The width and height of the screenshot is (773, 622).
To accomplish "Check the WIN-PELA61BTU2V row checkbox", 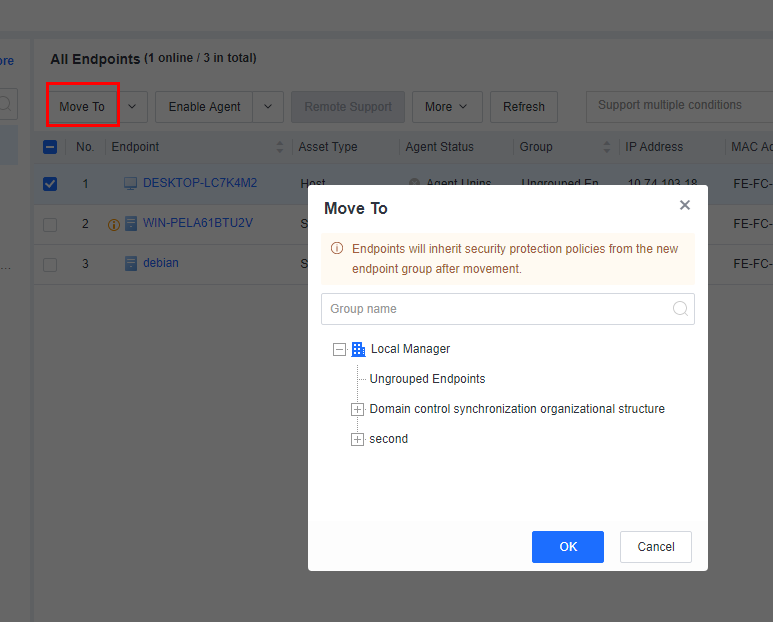I will [x=50, y=224].
